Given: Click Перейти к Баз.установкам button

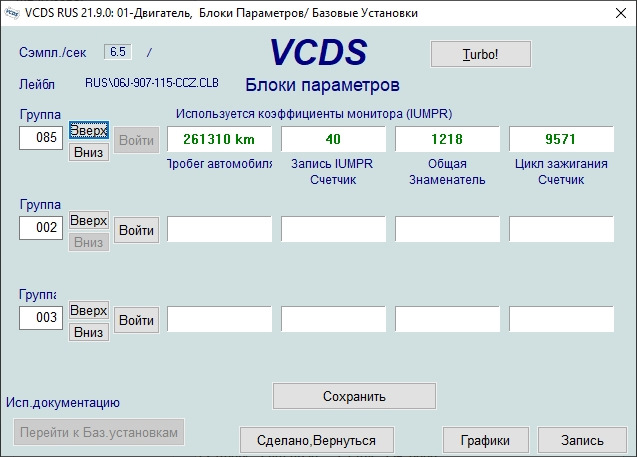Looking at the screenshot, I should (x=99, y=432).
